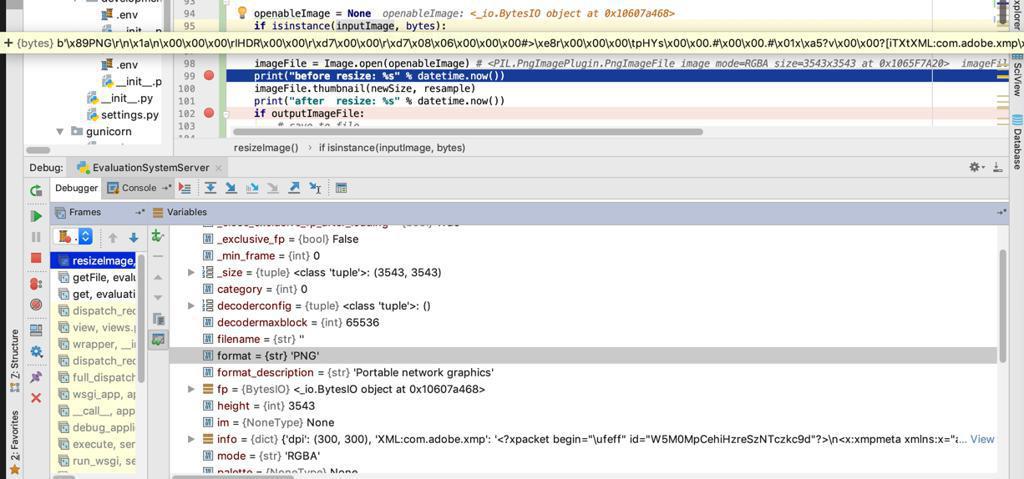This screenshot has width=1024, height=479.
Task: Close debug tab using red X icon
Action: pos(36,397)
